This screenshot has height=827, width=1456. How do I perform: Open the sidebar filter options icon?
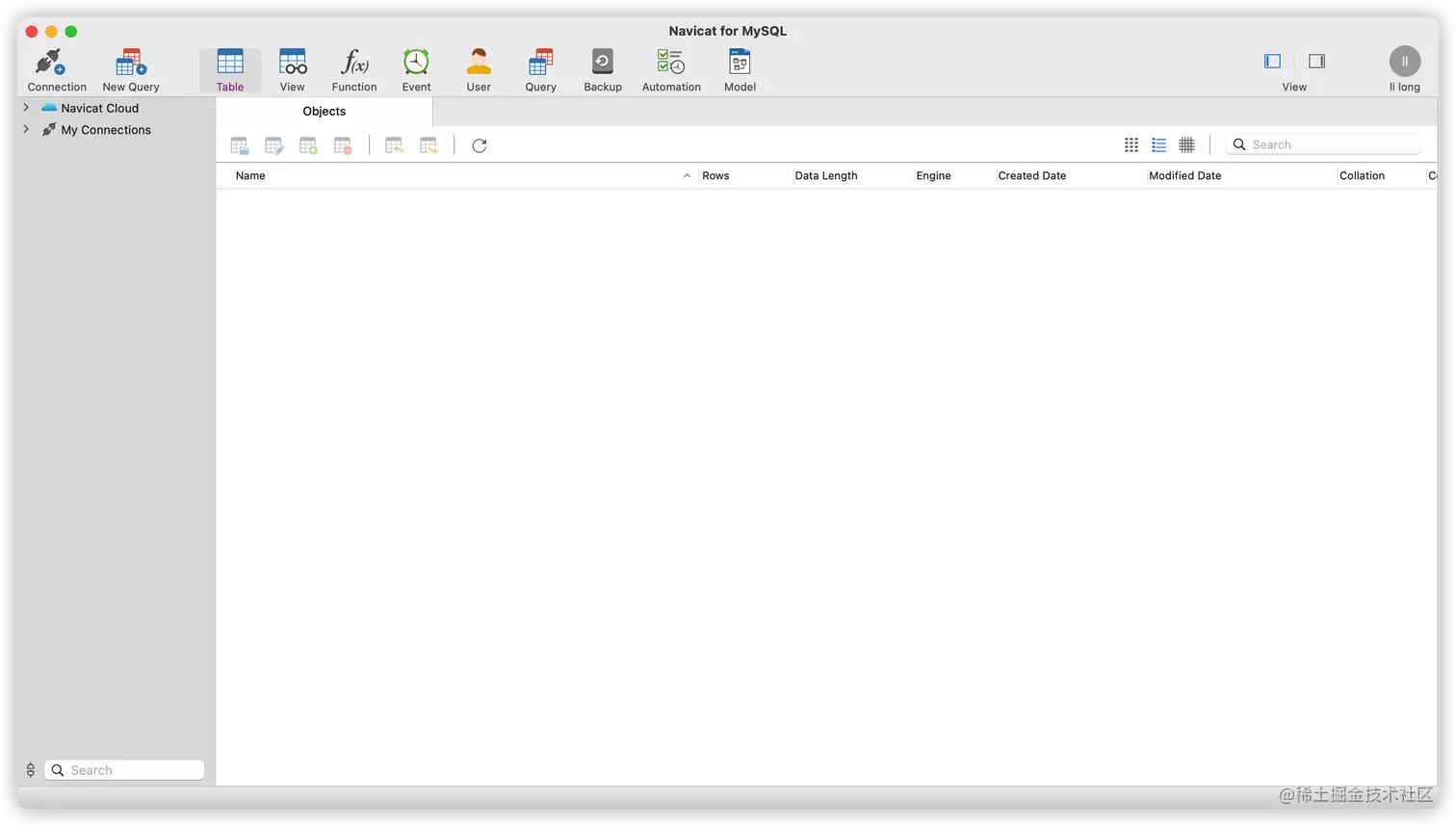pyautogui.click(x=30, y=770)
